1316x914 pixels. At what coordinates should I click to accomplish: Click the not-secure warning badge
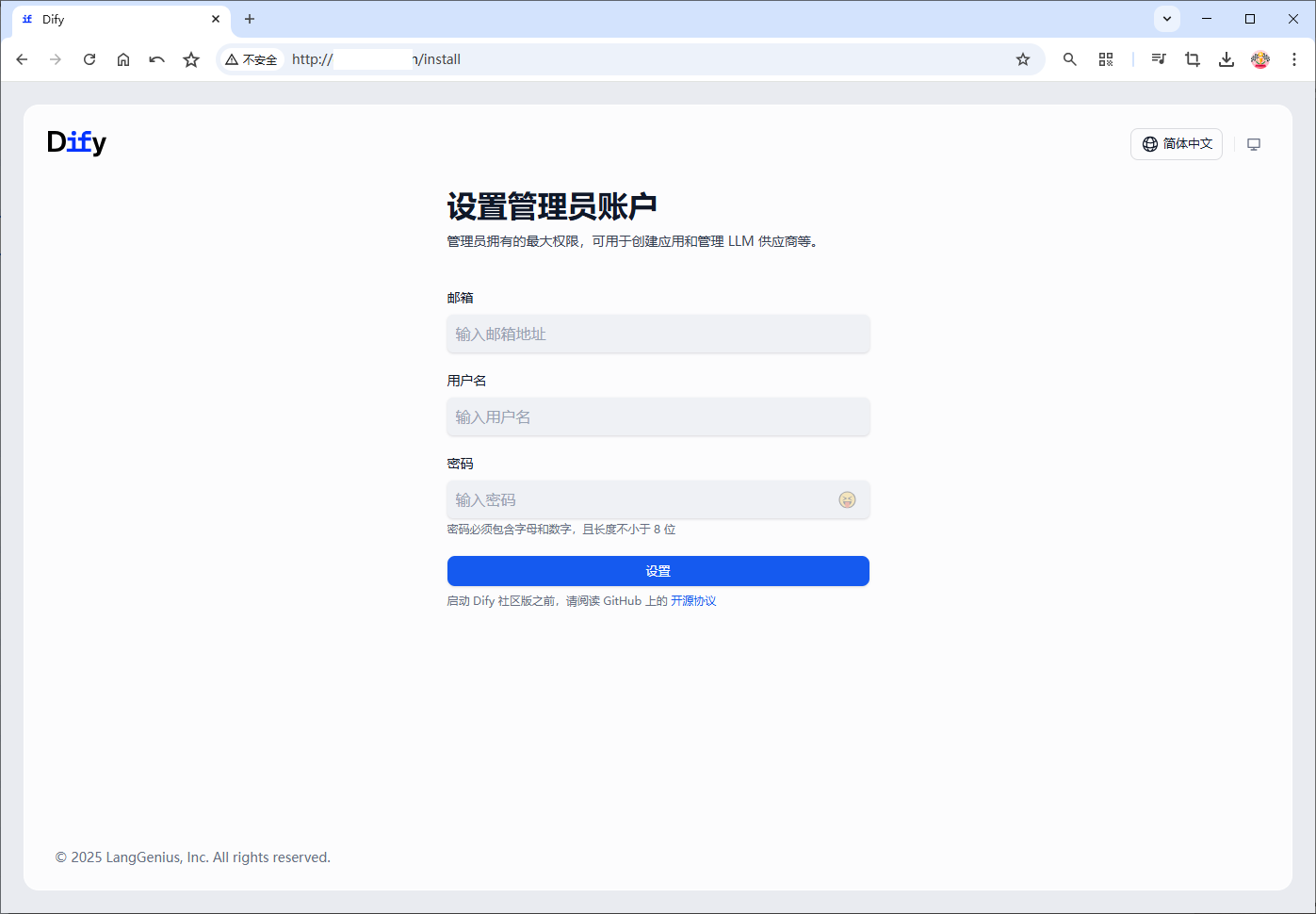tap(252, 59)
